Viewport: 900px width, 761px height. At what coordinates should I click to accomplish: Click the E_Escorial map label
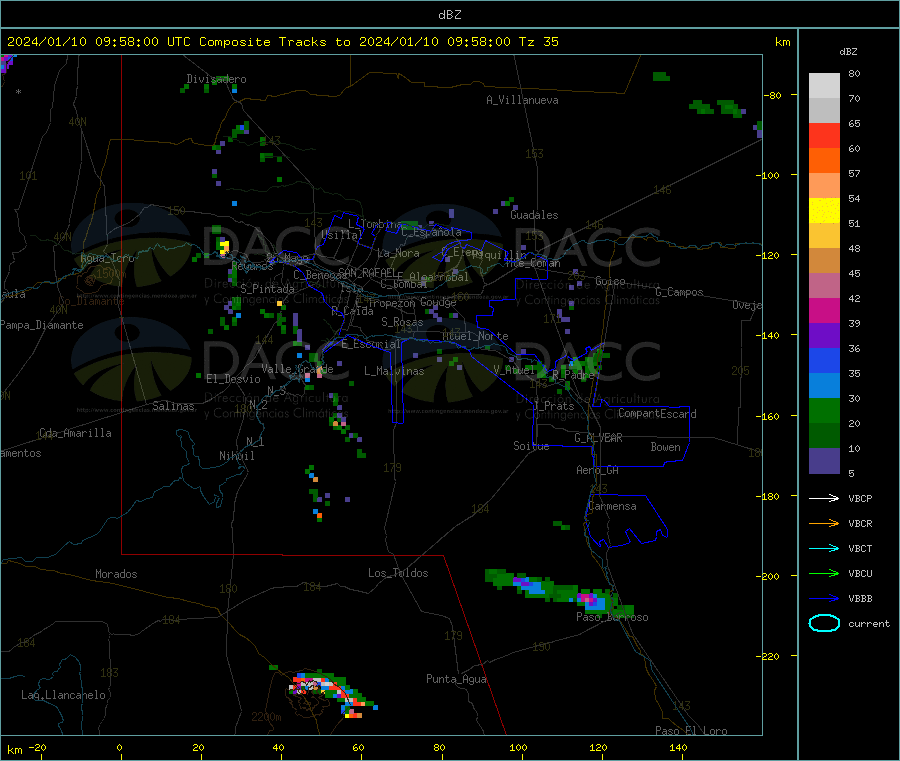(x=371, y=344)
